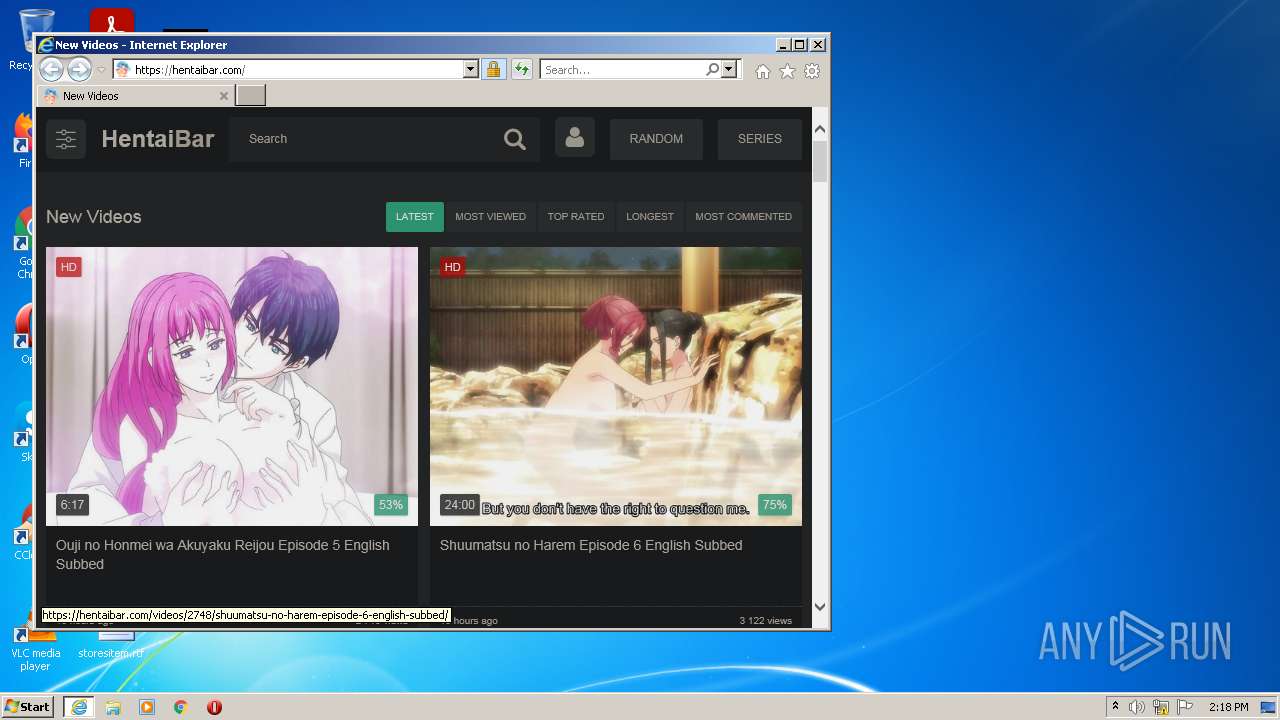Click the SERIES button
Viewport: 1280px width, 720px height.
(x=760, y=139)
